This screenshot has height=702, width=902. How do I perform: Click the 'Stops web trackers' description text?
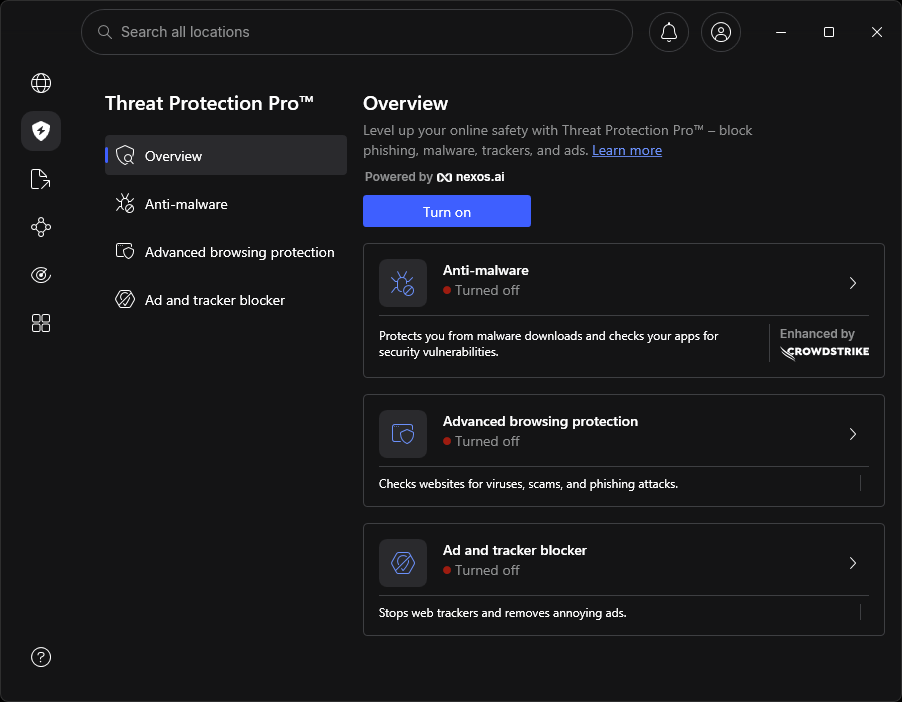point(502,613)
